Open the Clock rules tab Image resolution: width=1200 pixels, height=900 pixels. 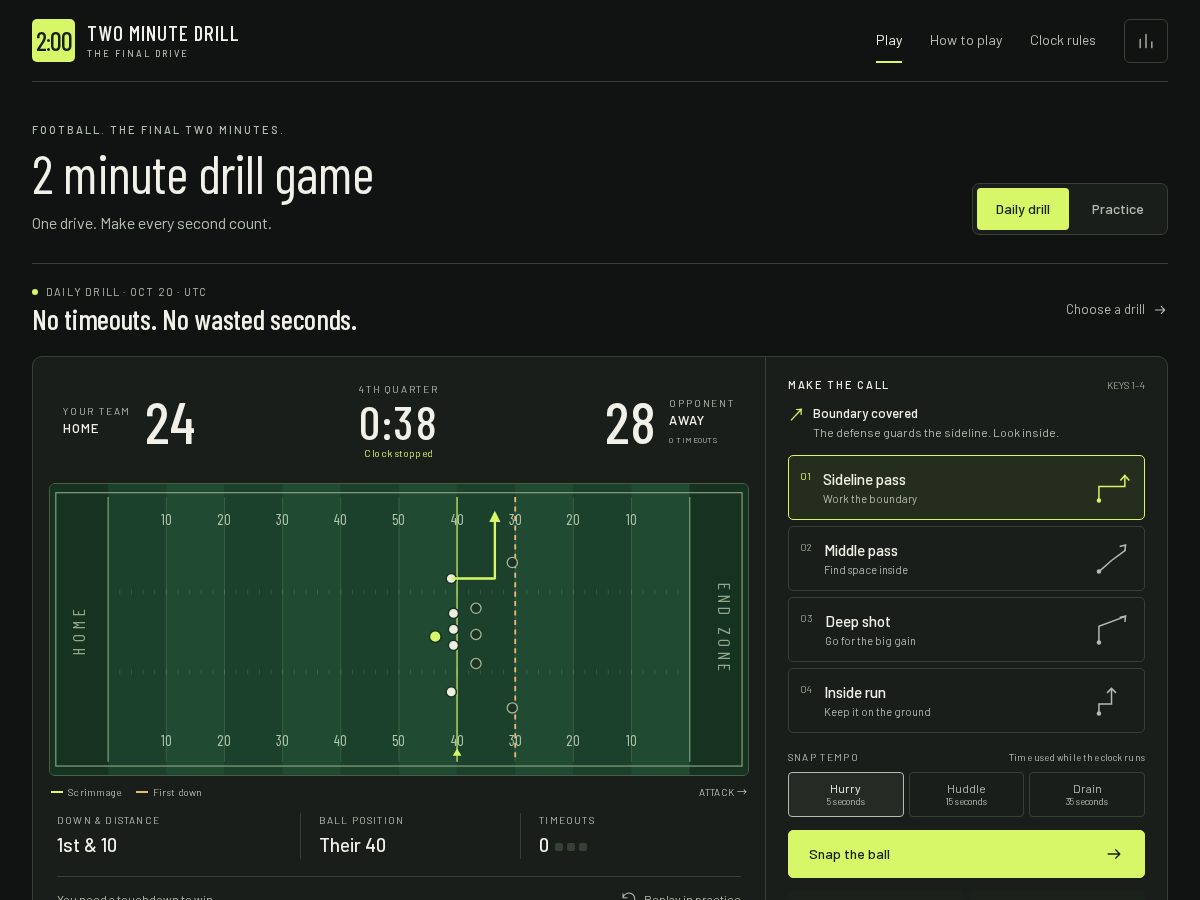(x=1063, y=40)
